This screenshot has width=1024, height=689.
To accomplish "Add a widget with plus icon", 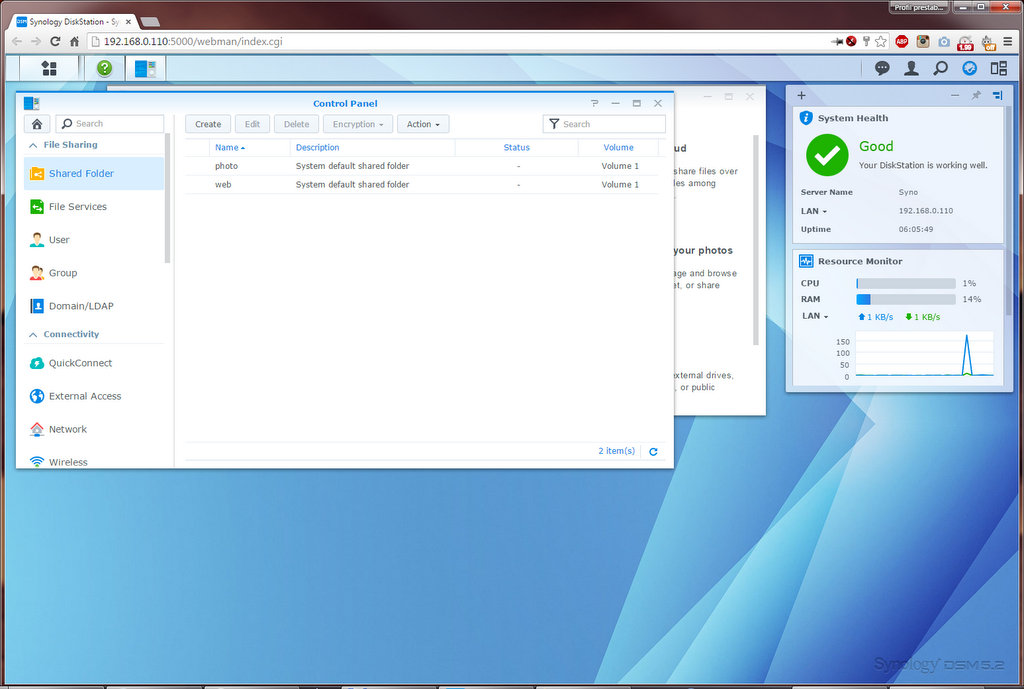I will click(x=801, y=95).
